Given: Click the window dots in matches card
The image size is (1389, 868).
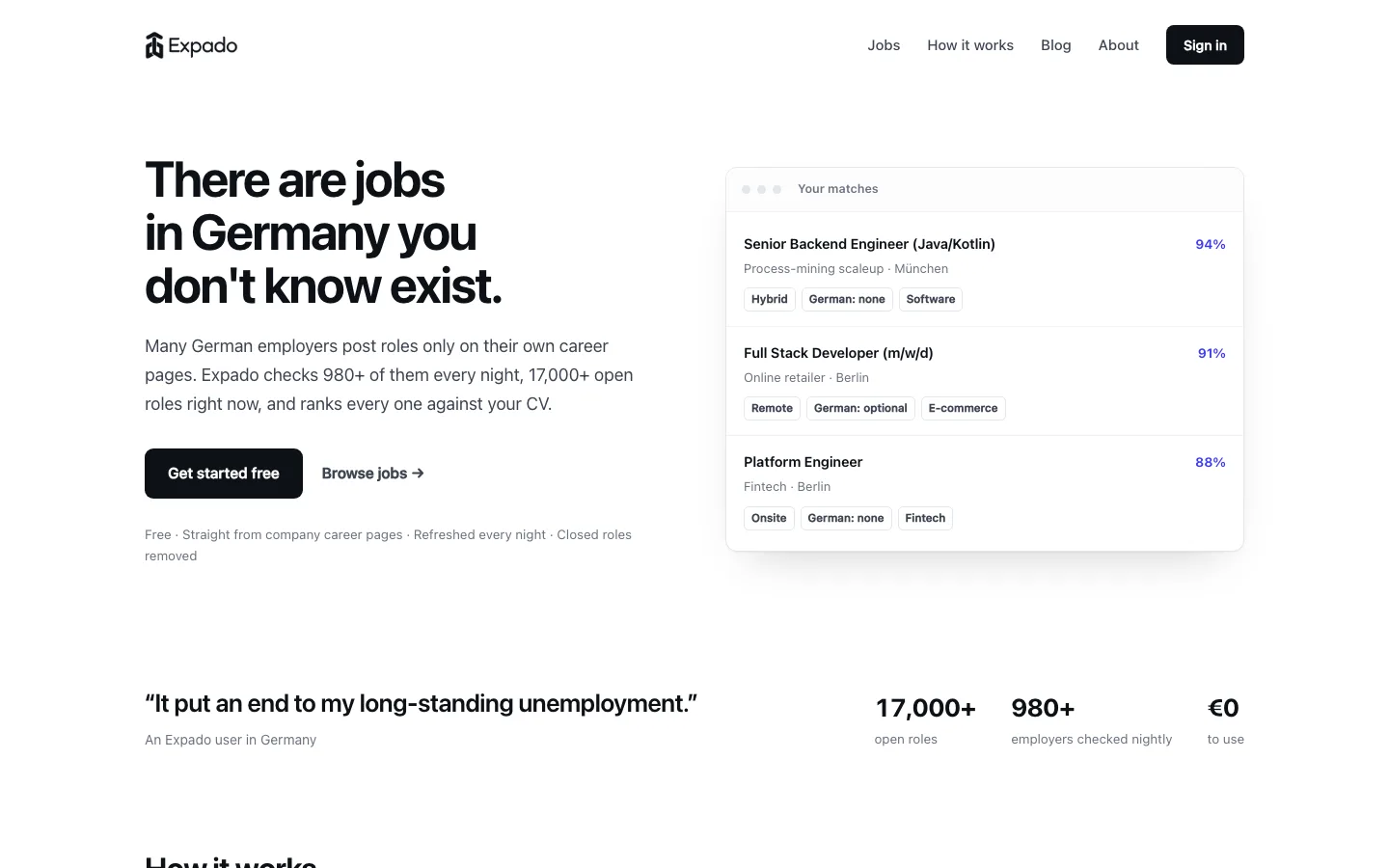Looking at the screenshot, I should tap(761, 189).
